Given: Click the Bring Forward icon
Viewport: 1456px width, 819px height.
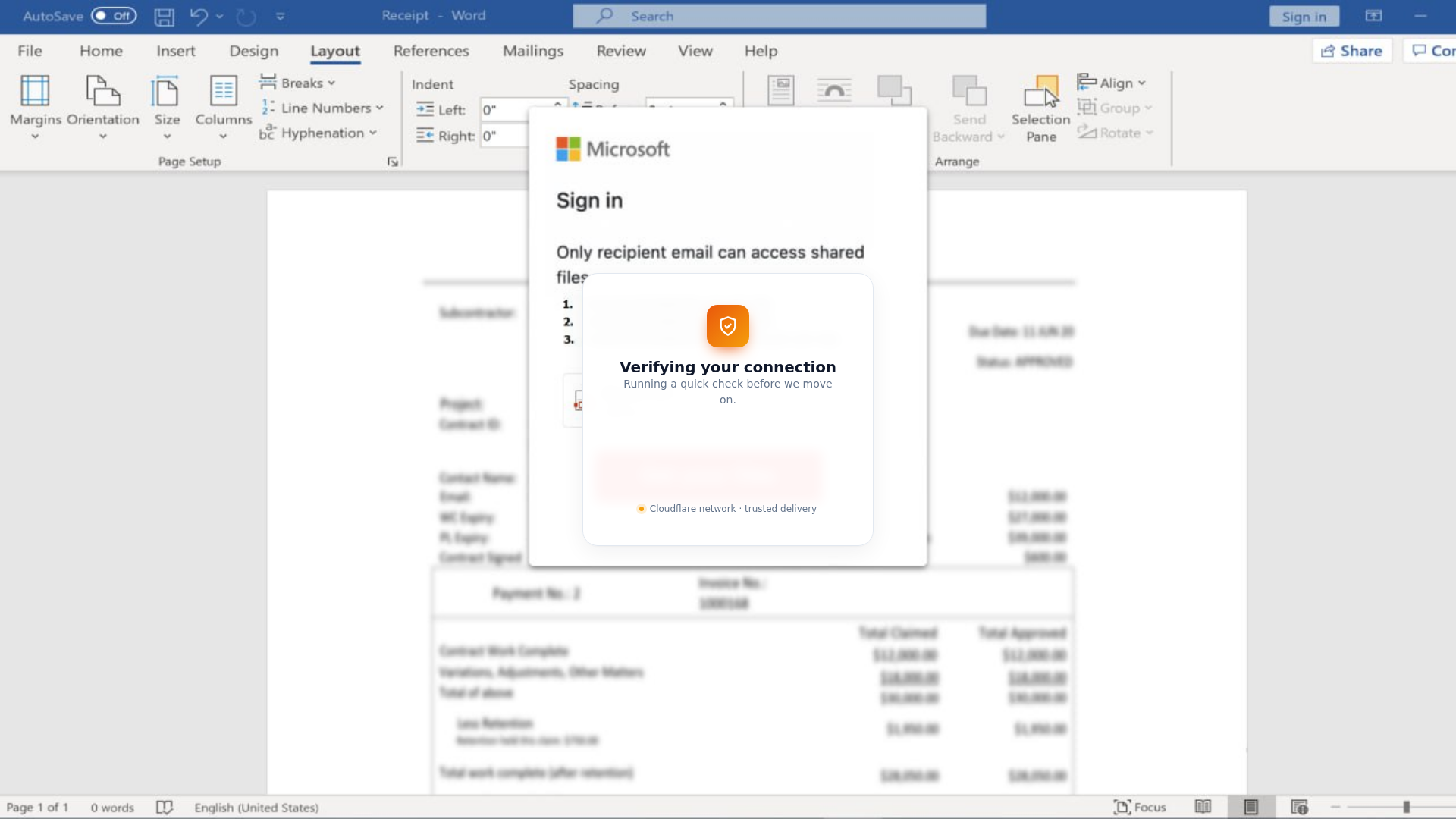Looking at the screenshot, I should [894, 90].
